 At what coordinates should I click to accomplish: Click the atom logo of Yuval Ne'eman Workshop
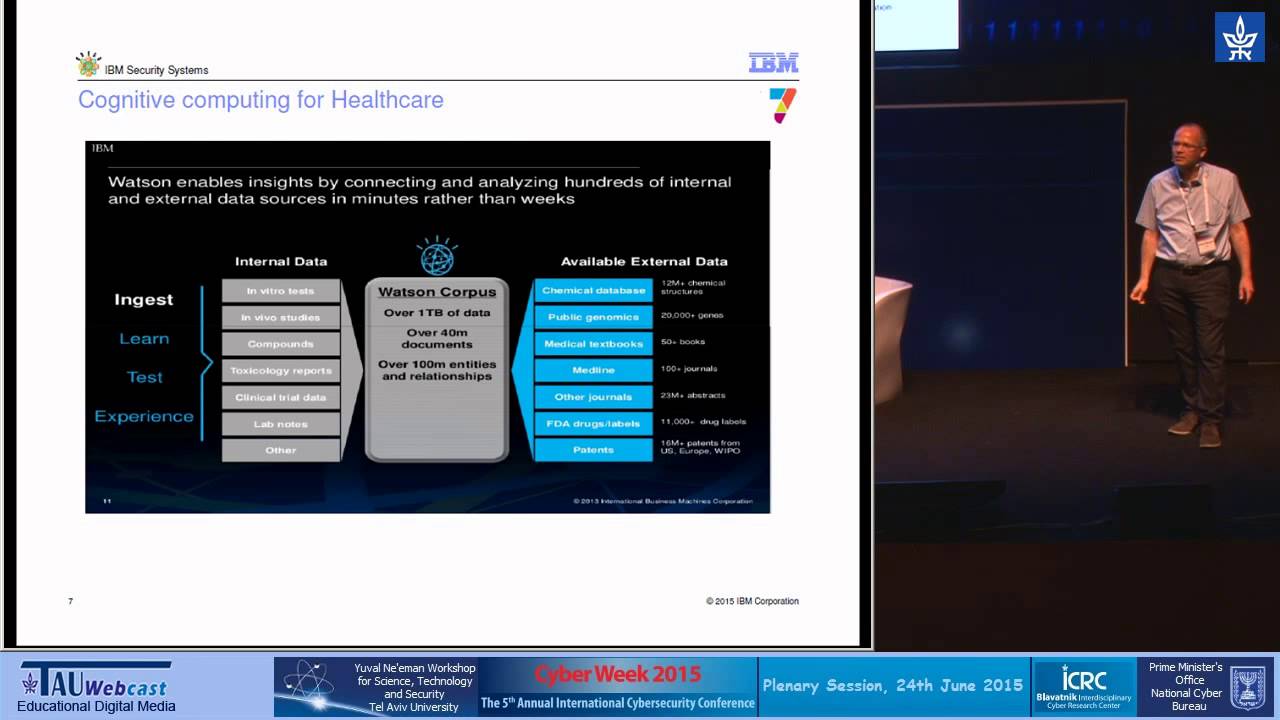click(310, 686)
